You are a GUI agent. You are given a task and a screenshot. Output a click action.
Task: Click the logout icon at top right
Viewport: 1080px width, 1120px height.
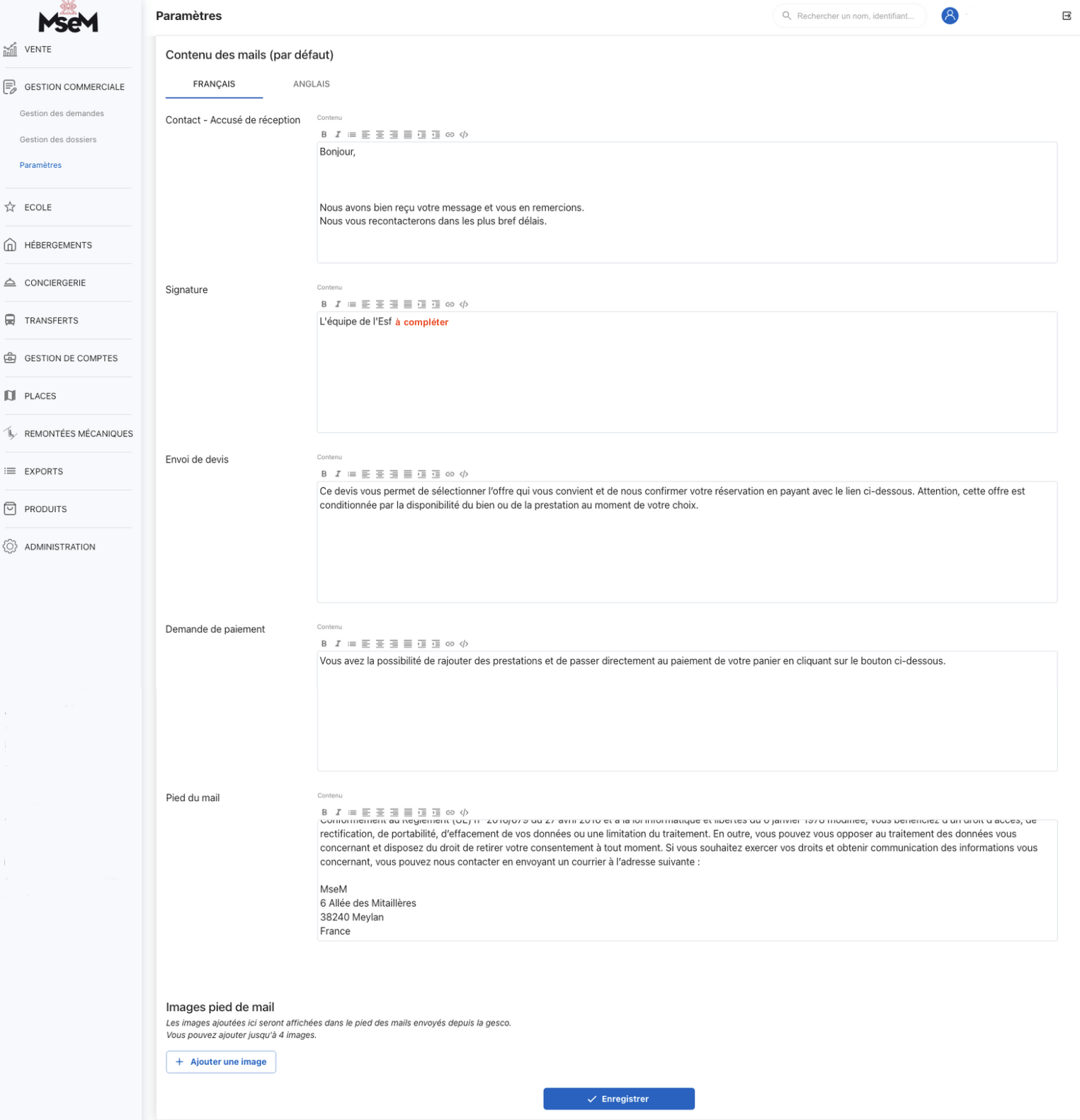coord(1066,16)
